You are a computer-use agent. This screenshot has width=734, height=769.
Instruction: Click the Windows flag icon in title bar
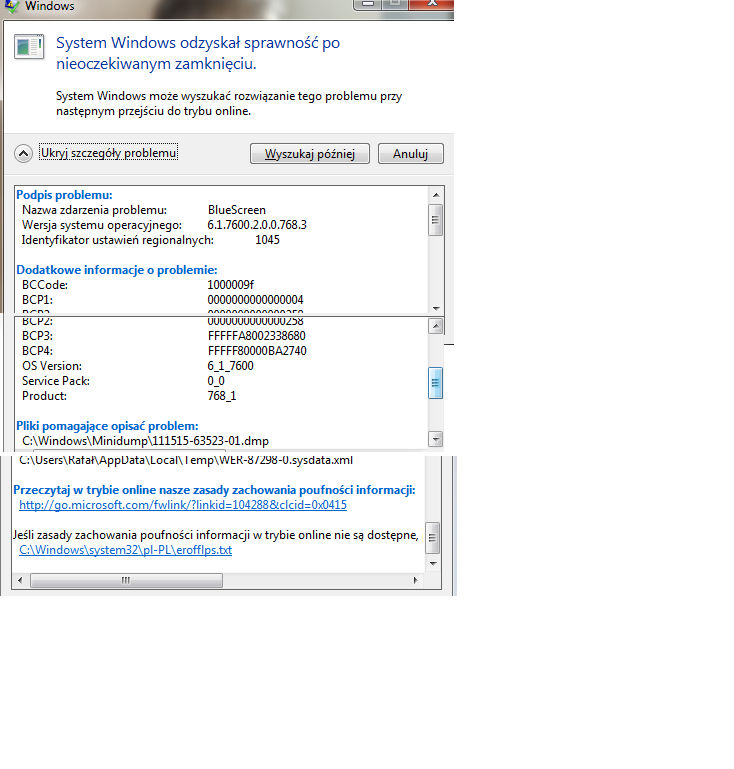coord(11,6)
